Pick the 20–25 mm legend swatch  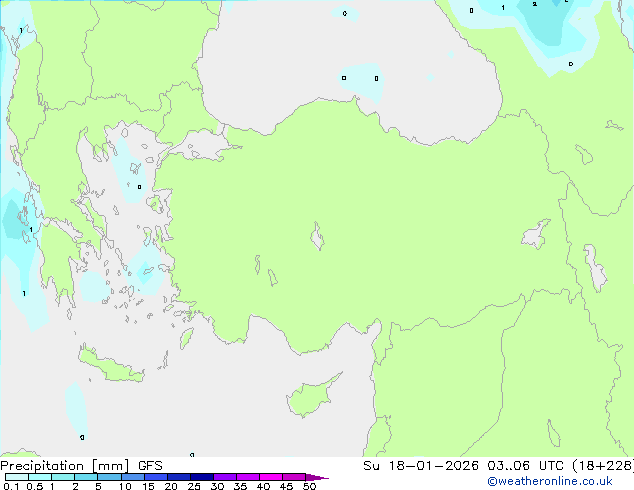[x=178, y=477]
